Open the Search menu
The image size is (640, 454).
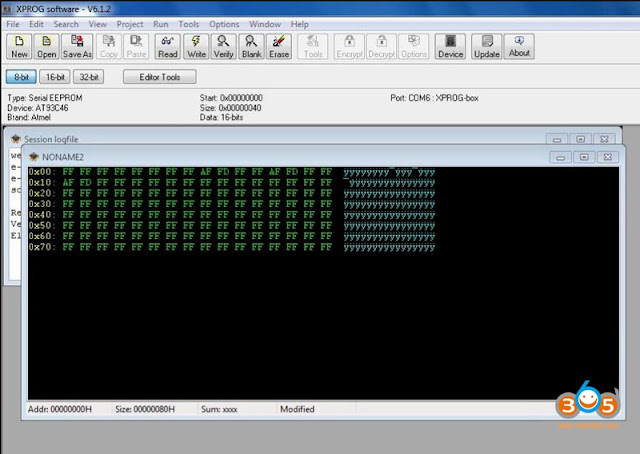(x=66, y=24)
